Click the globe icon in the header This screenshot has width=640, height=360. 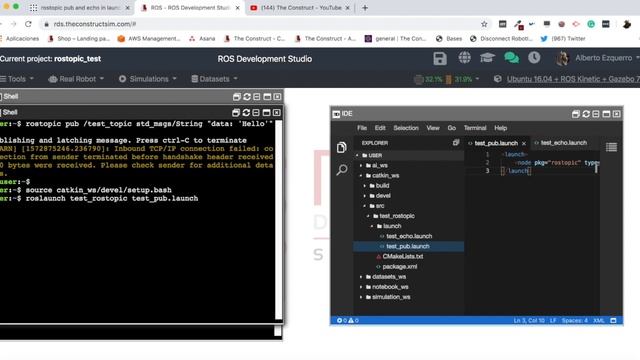[x=464, y=58]
